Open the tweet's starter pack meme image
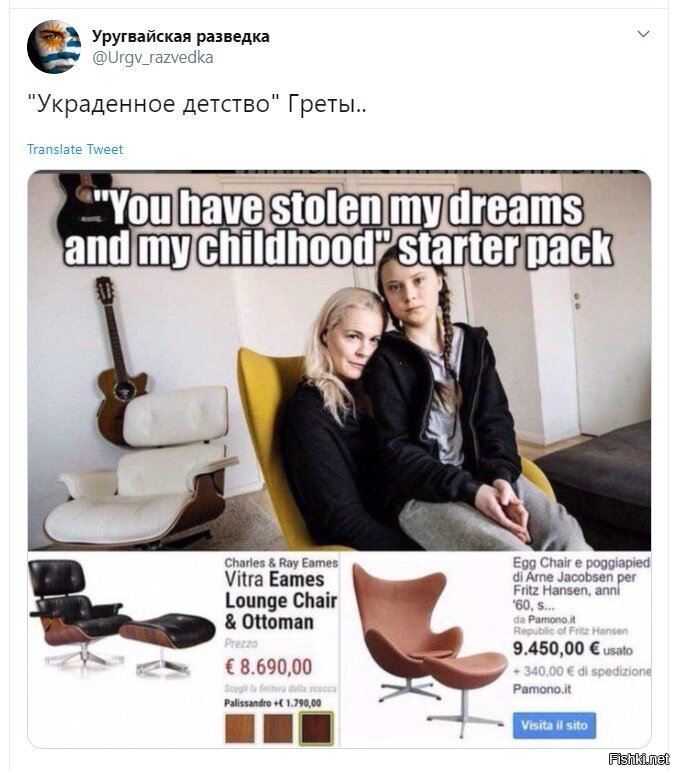The height and width of the screenshot is (771, 675). click(339, 459)
